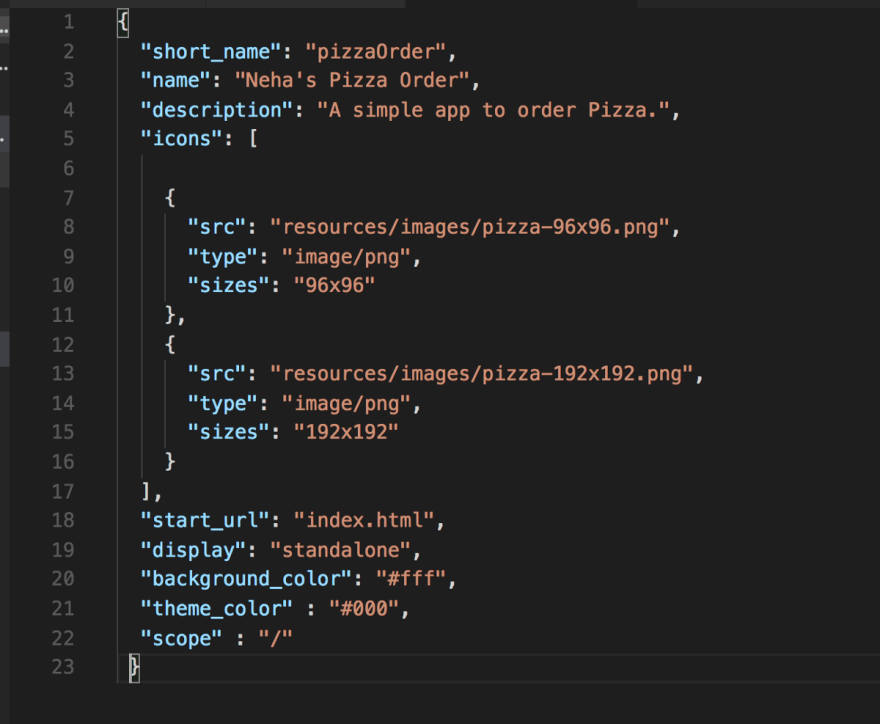Image resolution: width=880 pixels, height=724 pixels.
Task: Click the "icons" key on line 5
Action: 181,139
